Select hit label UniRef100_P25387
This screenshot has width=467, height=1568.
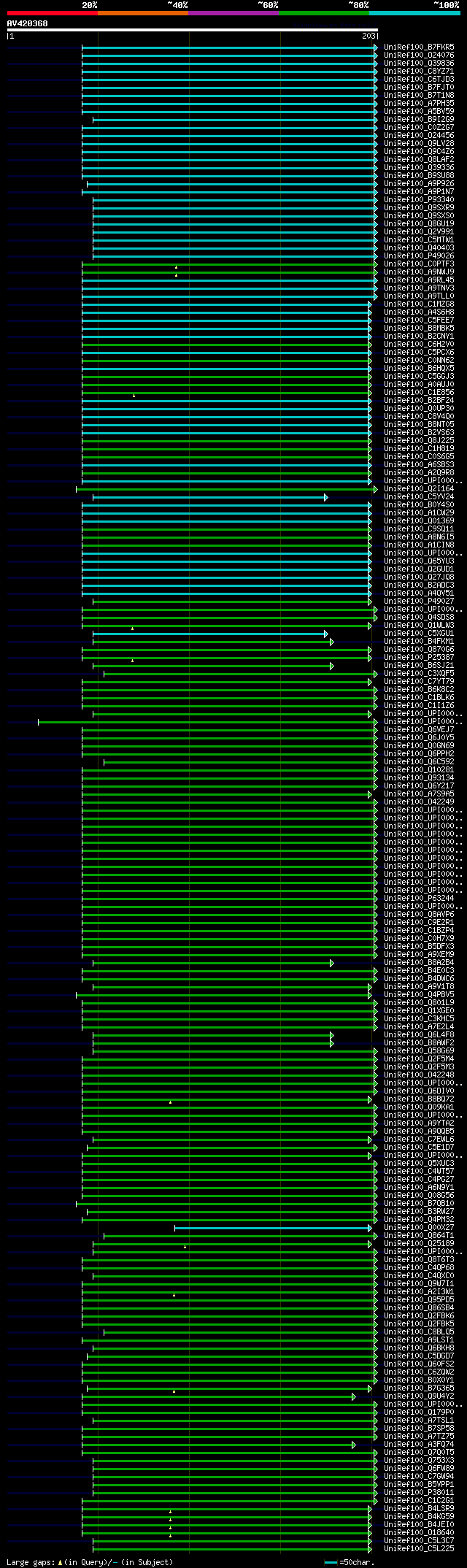(x=419, y=658)
